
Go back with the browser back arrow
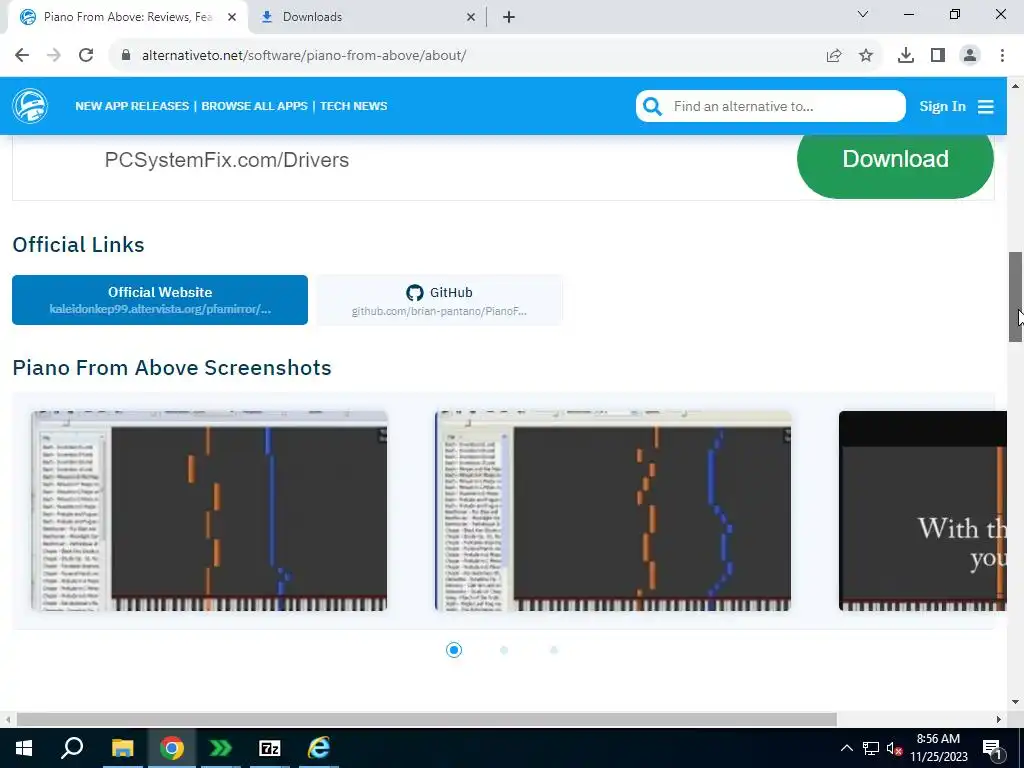[x=22, y=55]
